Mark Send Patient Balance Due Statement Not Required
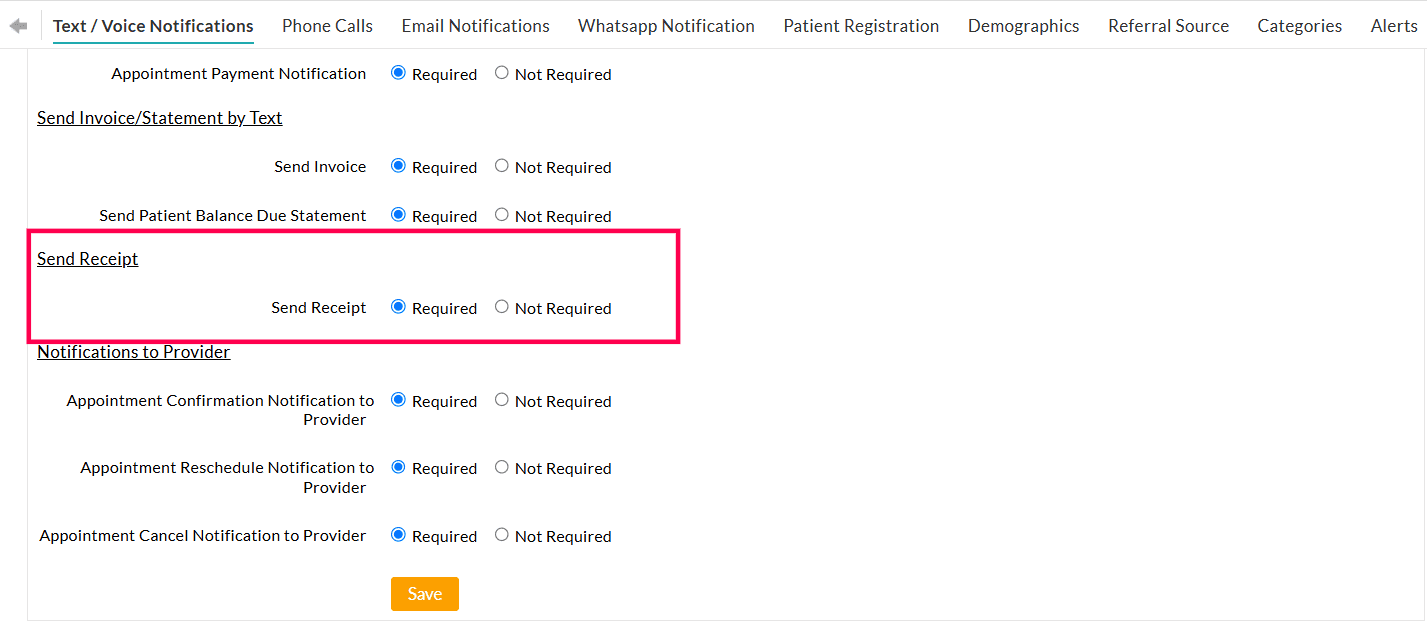Screen dimensions: 1427x623 pos(501,215)
